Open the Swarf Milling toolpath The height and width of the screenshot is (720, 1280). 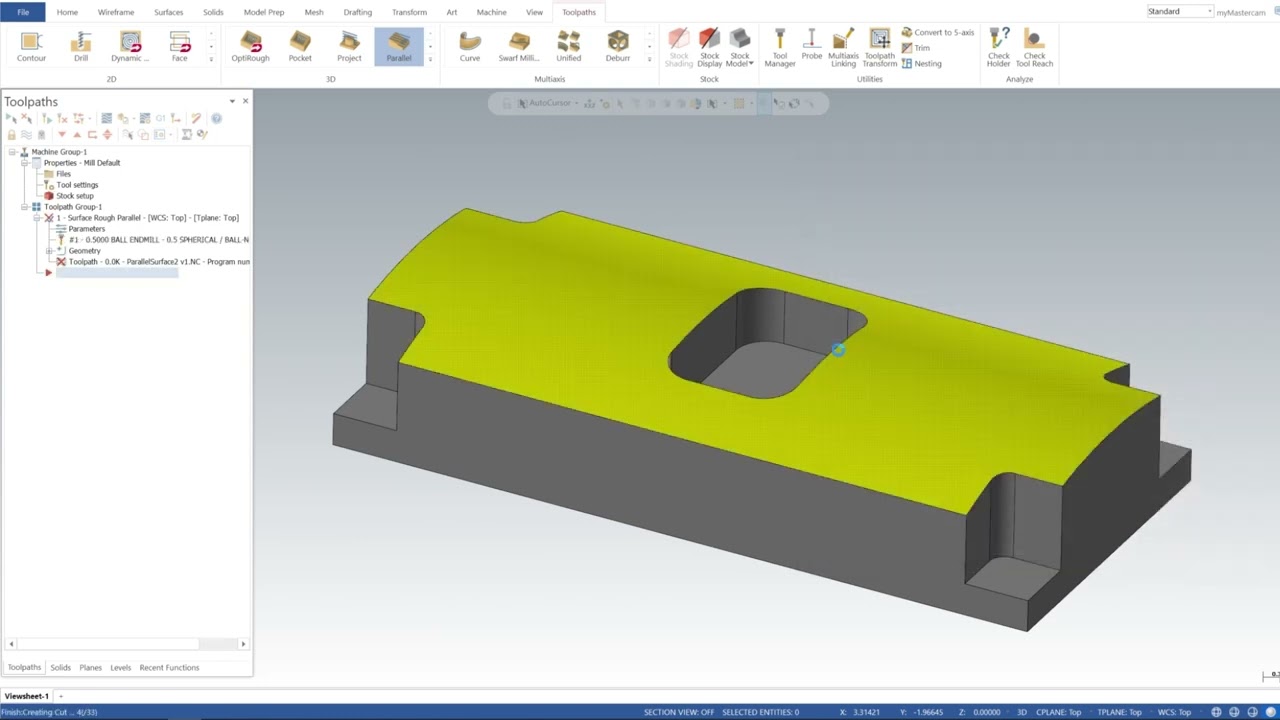tap(519, 47)
